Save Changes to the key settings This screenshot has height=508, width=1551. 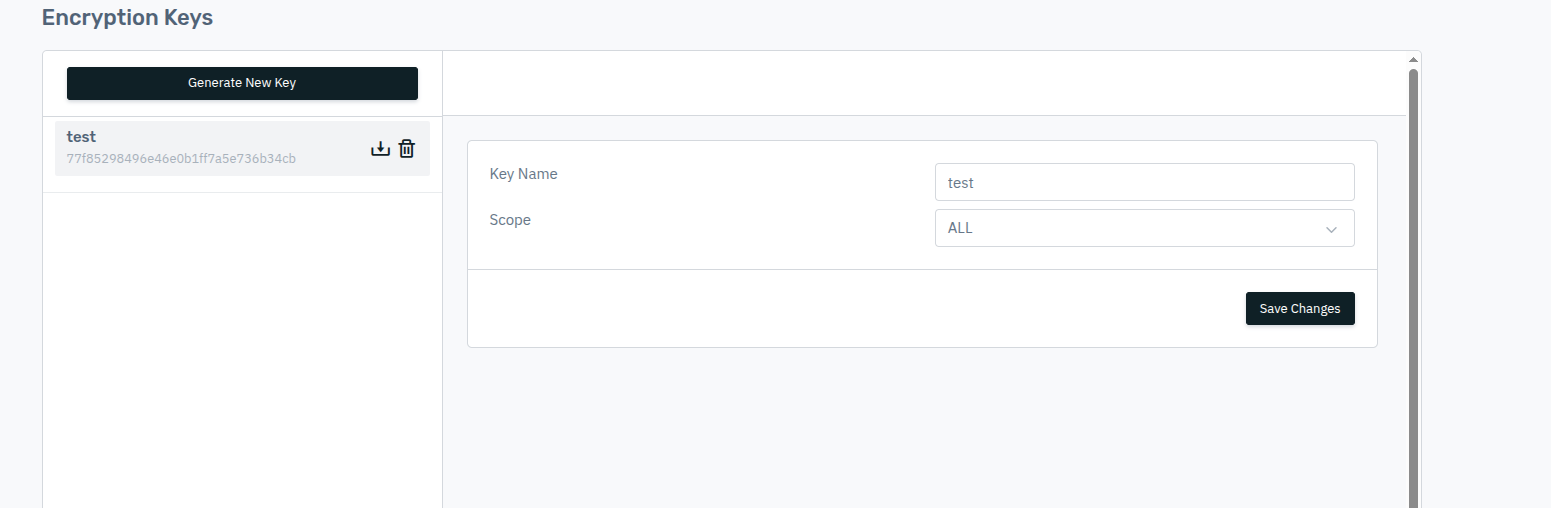coord(1299,309)
